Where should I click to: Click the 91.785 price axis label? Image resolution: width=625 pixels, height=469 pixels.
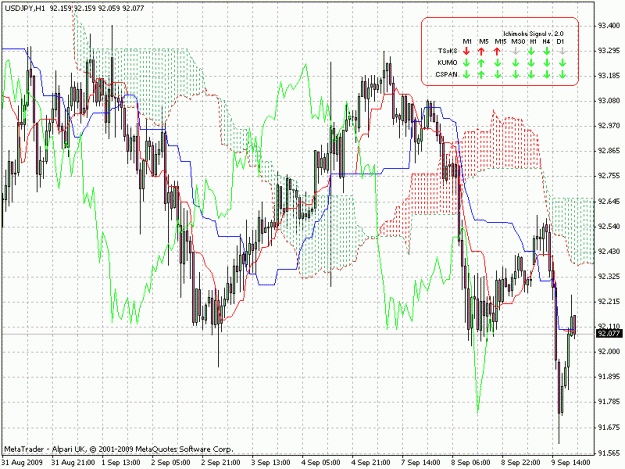pos(609,402)
